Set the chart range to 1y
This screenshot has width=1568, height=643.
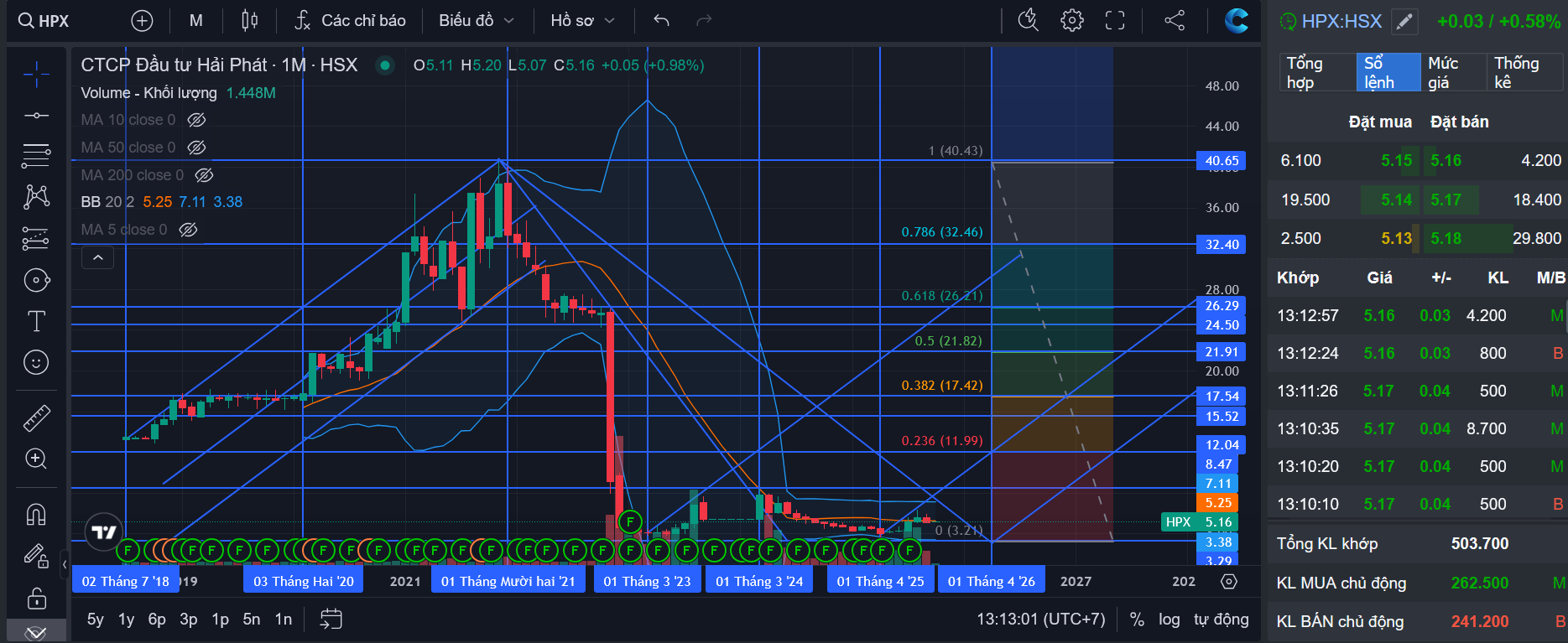[127, 620]
